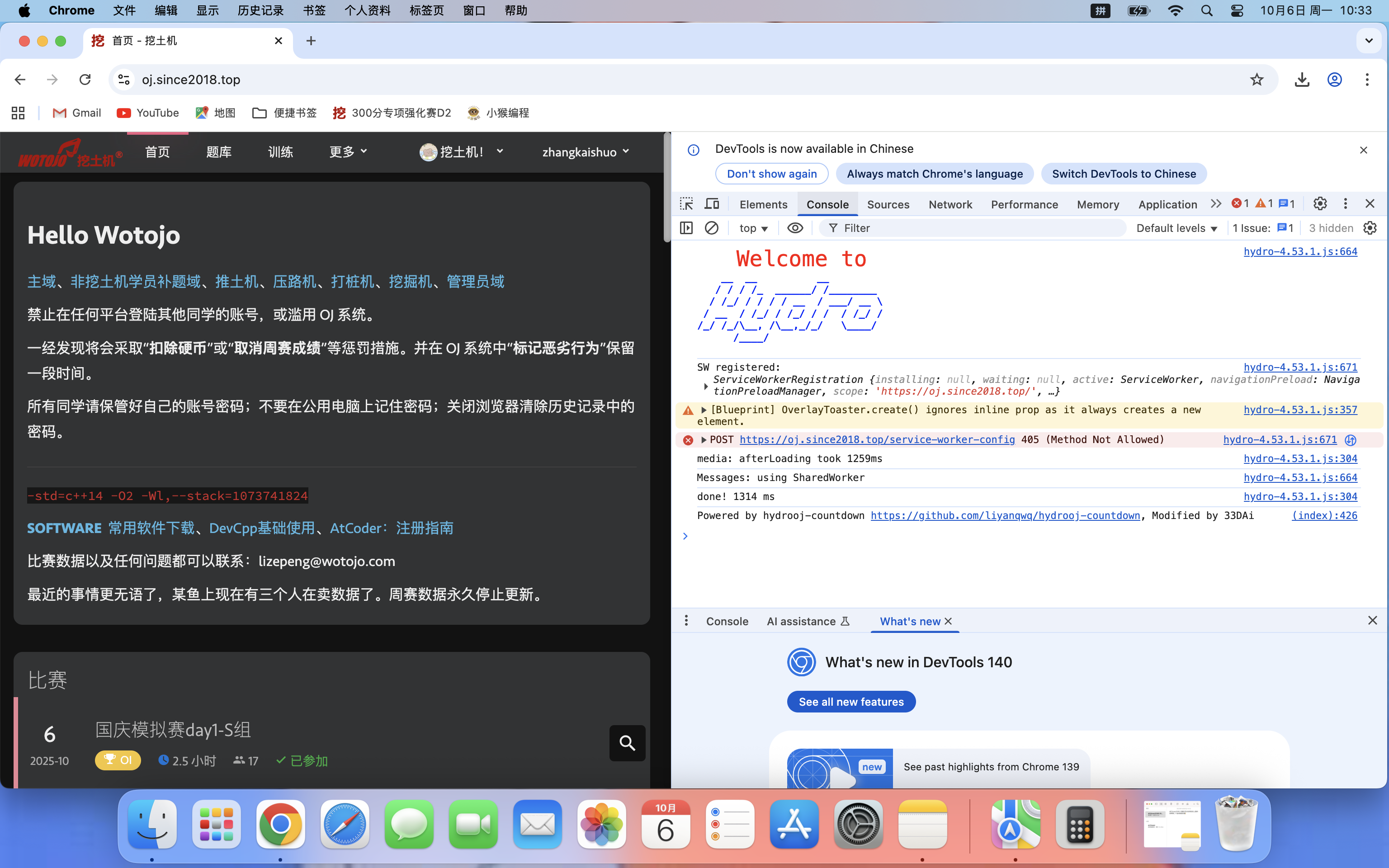Click the bookmark star icon
Image resolution: width=1389 pixels, height=868 pixels.
tap(1257, 80)
